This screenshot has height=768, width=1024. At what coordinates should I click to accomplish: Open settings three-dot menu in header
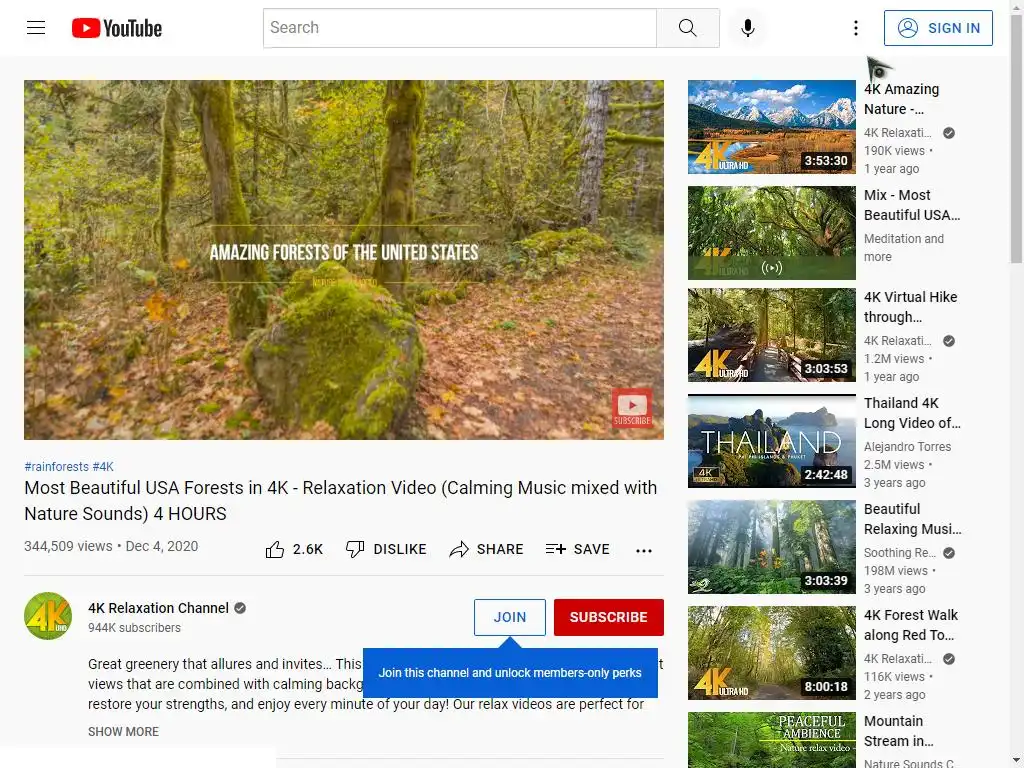tap(856, 27)
